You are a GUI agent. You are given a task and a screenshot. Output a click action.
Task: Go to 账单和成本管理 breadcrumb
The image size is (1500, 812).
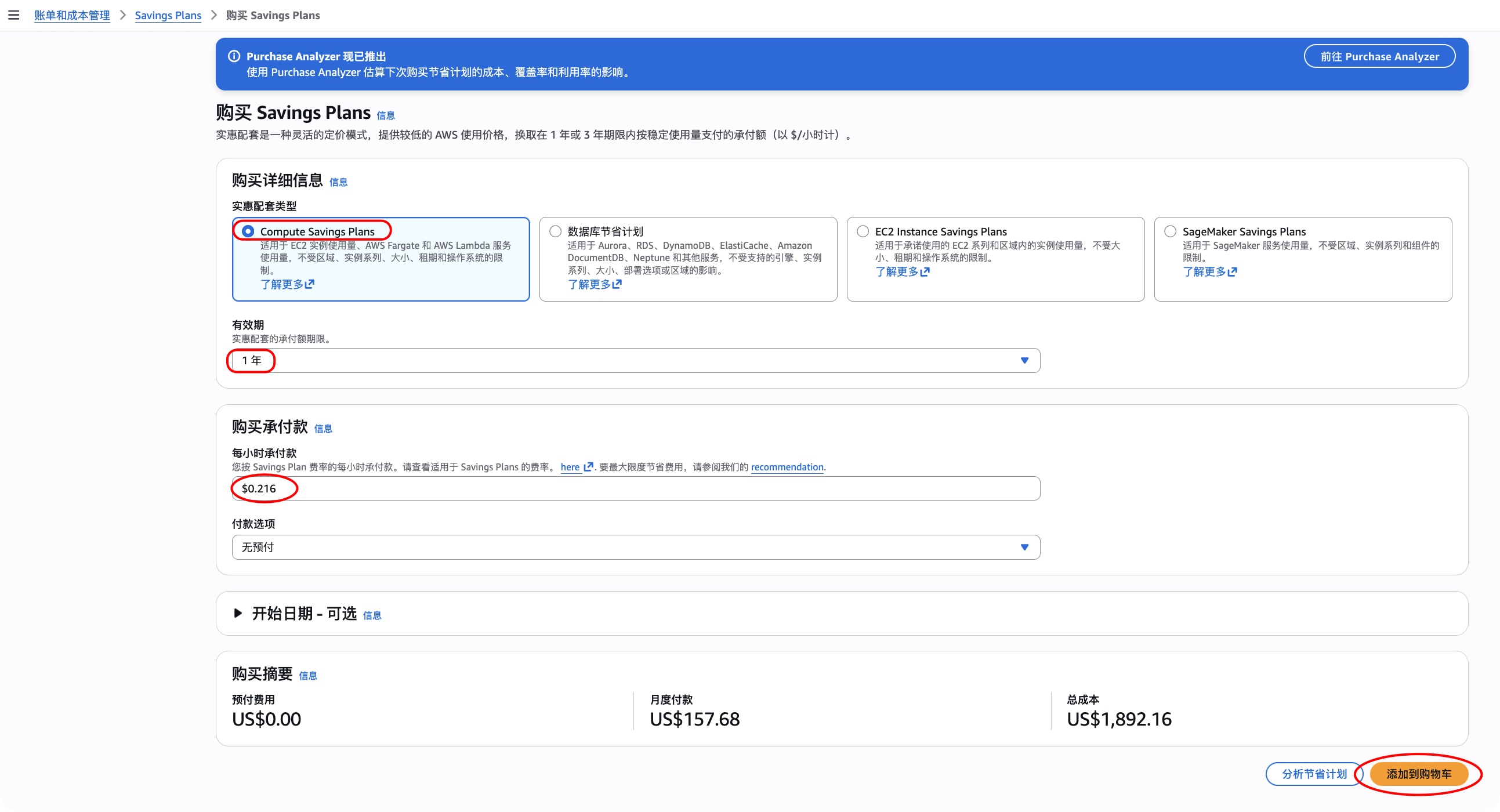[71, 15]
